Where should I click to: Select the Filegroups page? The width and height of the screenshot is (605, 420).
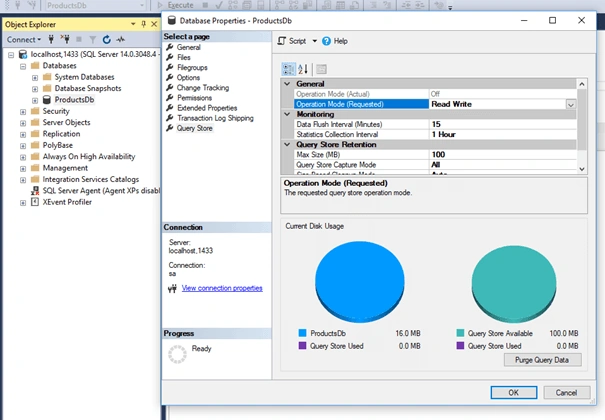[x=192, y=67]
